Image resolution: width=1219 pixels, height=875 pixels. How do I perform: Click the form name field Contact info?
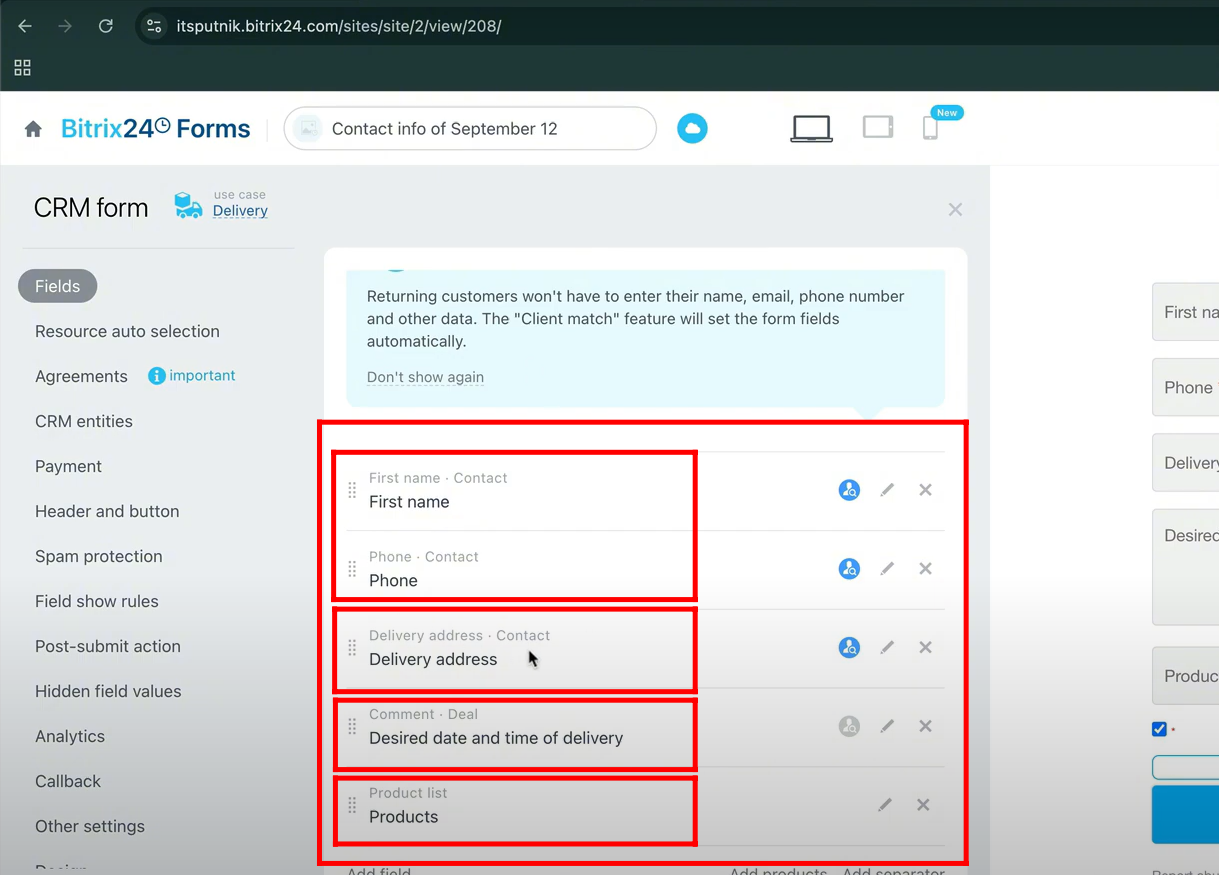470,129
